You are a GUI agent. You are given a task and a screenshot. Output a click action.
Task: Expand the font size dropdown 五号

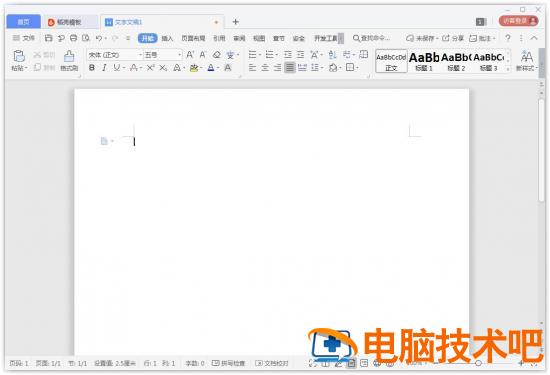coord(163,55)
